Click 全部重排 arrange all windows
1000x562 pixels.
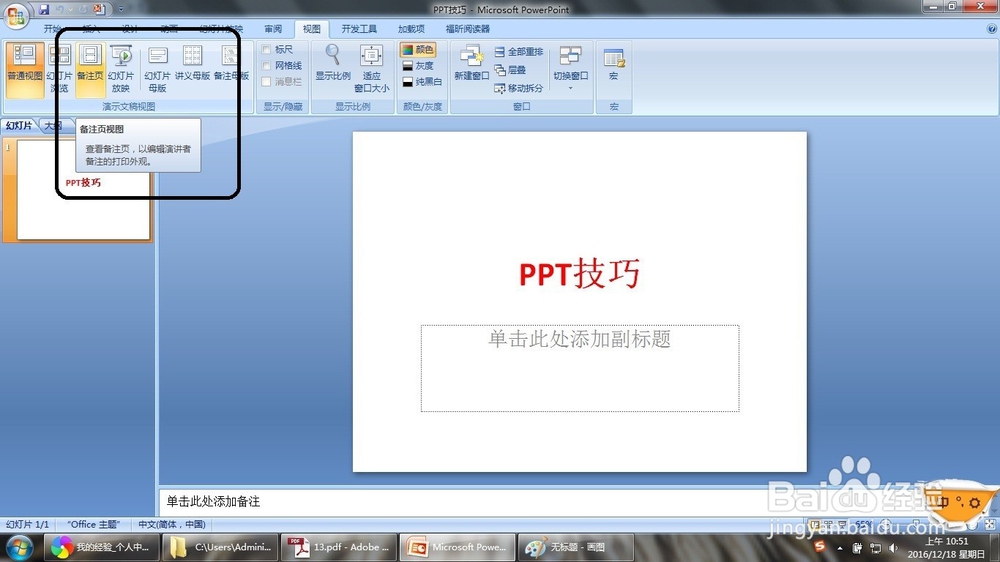[x=518, y=52]
